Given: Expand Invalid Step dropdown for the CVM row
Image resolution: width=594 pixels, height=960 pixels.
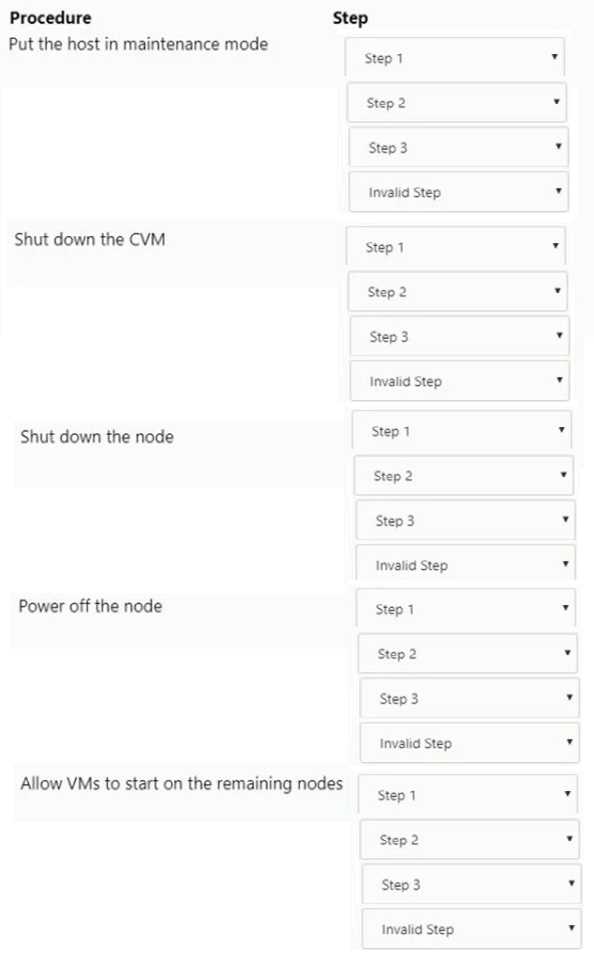Looking at the screenshot, I should click(x=459, y=381).
